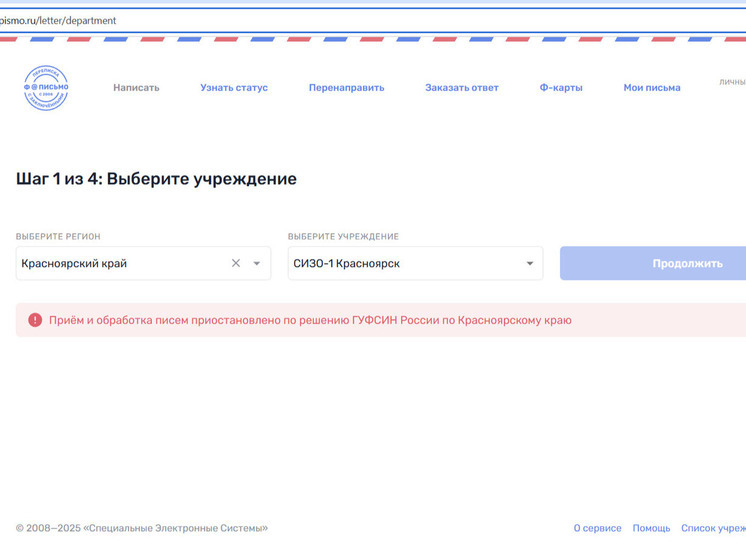746x559 pixels.
Task: Open the О сервисе footer link
Action: pos(597,528)
